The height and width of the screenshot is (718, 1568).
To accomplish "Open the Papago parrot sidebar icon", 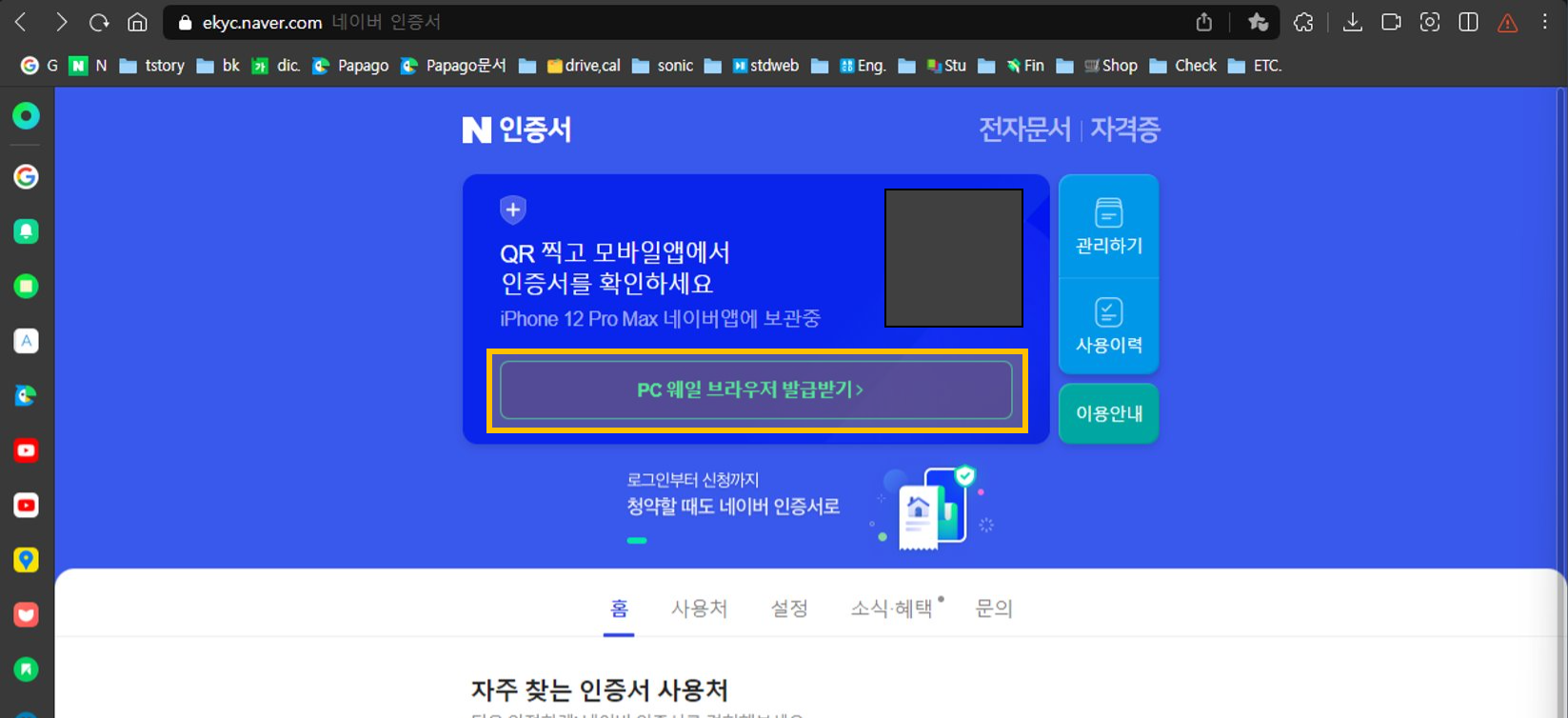I will coord(26,395).
